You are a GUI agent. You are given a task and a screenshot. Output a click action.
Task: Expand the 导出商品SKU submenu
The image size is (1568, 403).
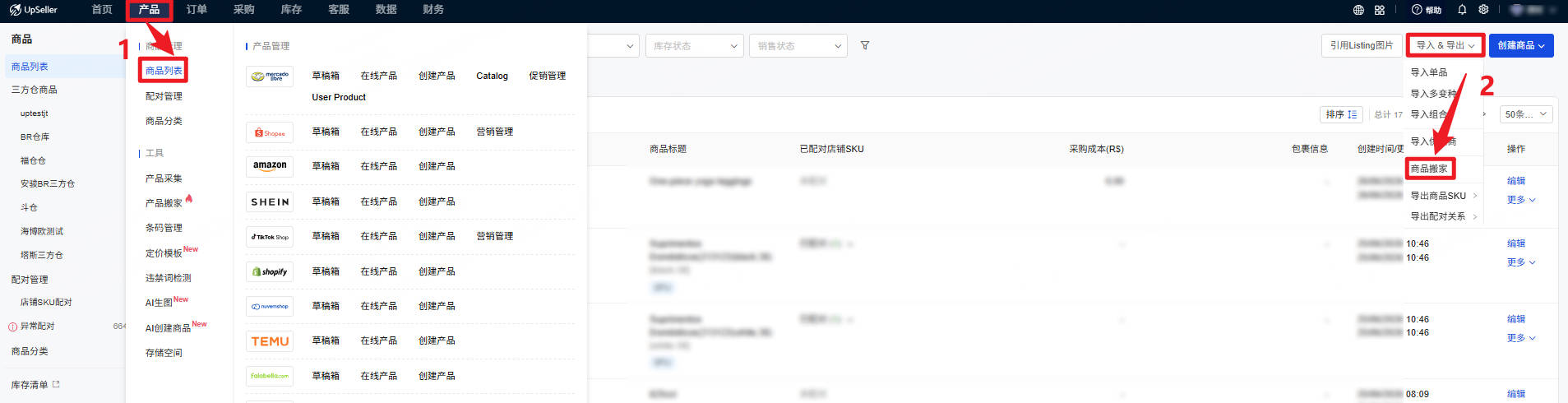click(1444, 196)
